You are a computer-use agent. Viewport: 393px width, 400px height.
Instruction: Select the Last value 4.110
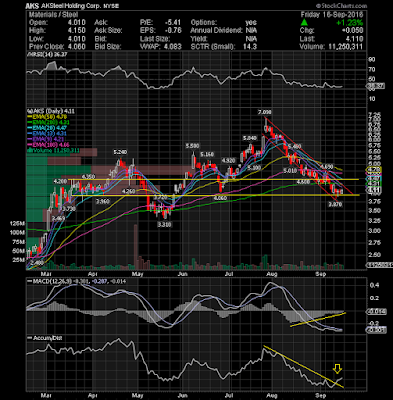(x=354, y=39)
